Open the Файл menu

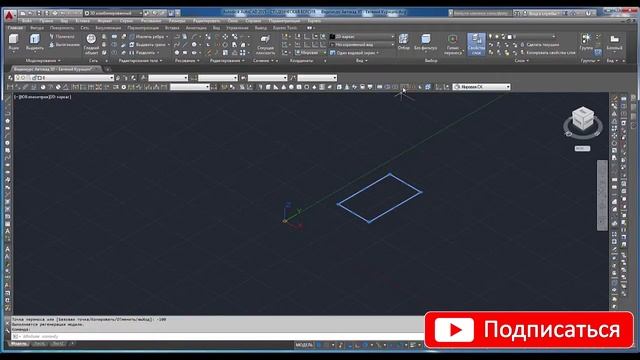(27, 20)
